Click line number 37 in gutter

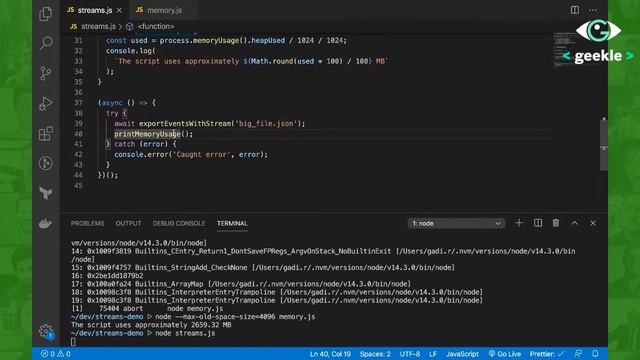pos(78,103)
